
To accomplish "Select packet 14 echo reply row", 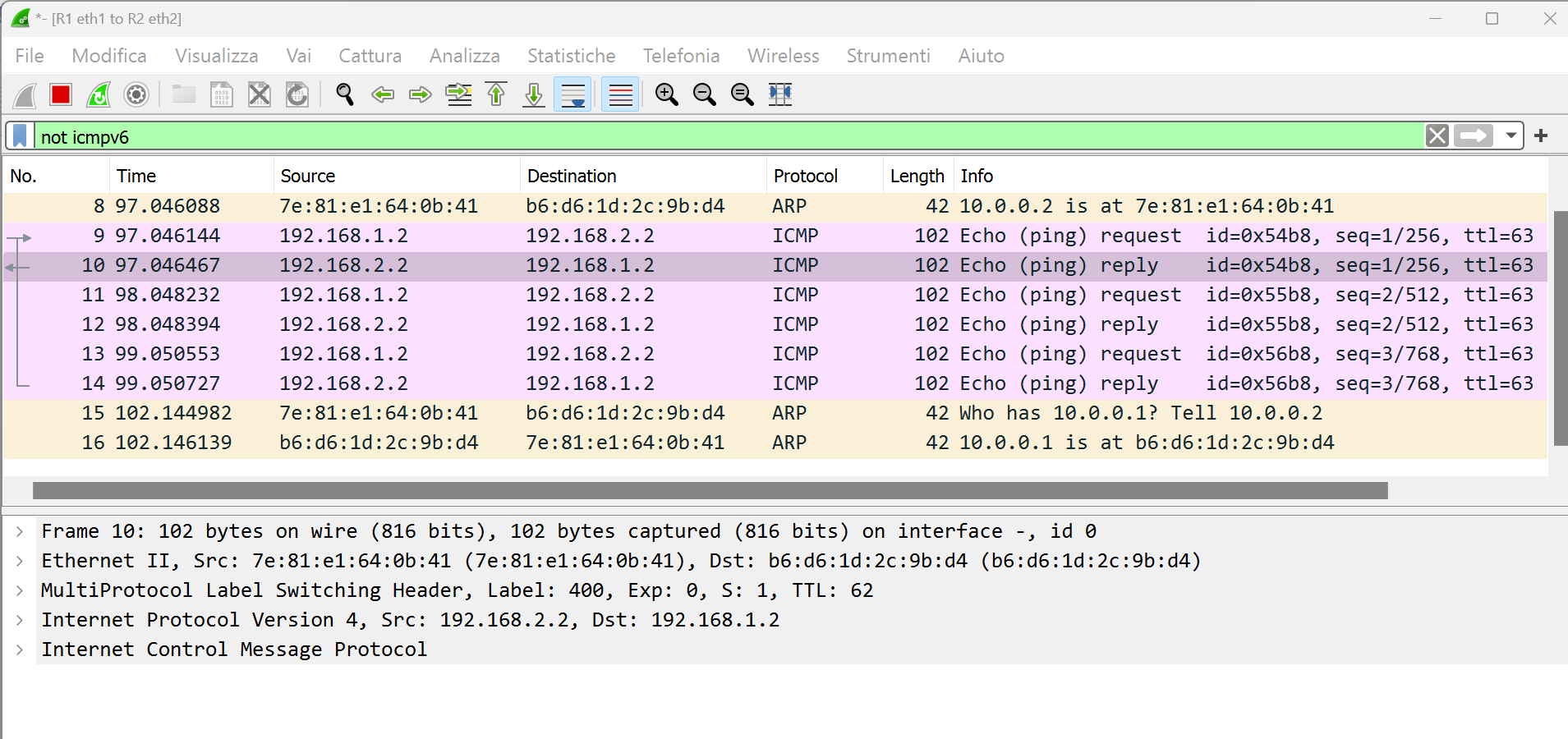I will 775,383.
